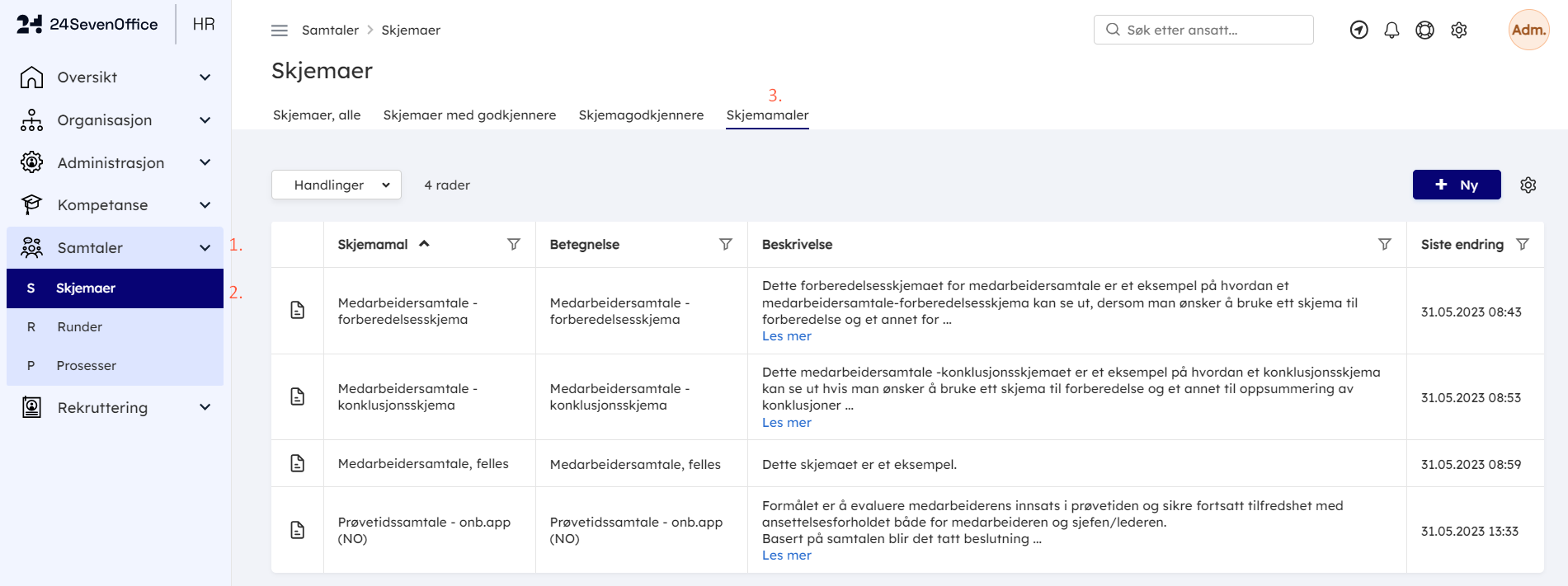1568x586 pixels.
Task: Create a new template with Ny button
Action: [x=1457, y=185]
